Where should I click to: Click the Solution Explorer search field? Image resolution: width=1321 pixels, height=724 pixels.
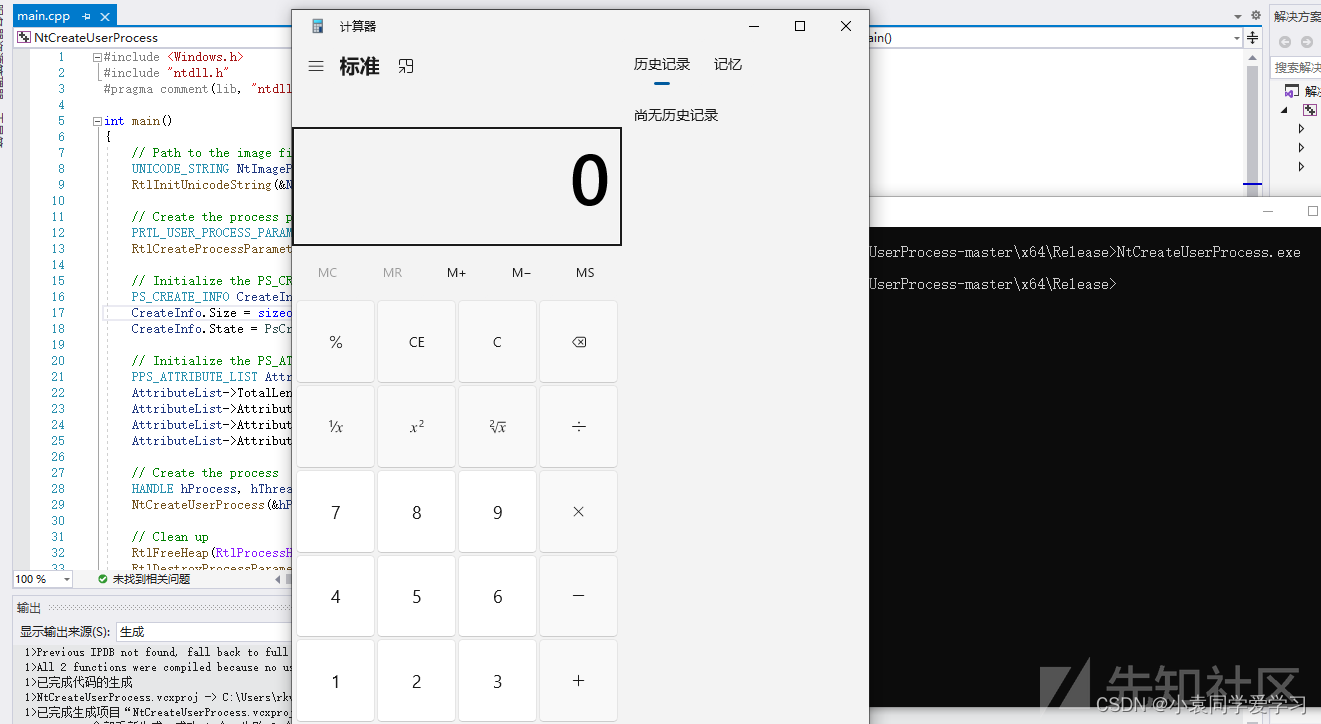coord(1296,67)
